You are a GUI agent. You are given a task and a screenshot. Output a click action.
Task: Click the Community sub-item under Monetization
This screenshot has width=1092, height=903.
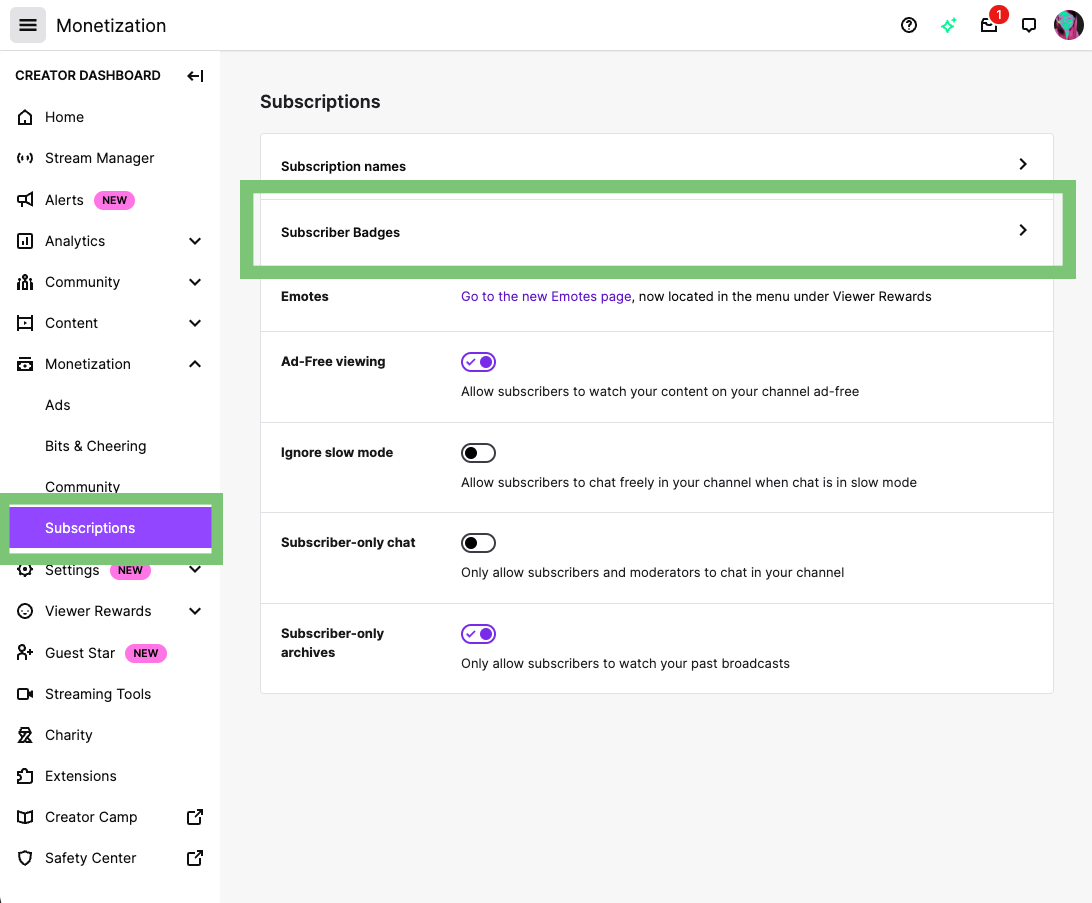click(x=82, y=487)
